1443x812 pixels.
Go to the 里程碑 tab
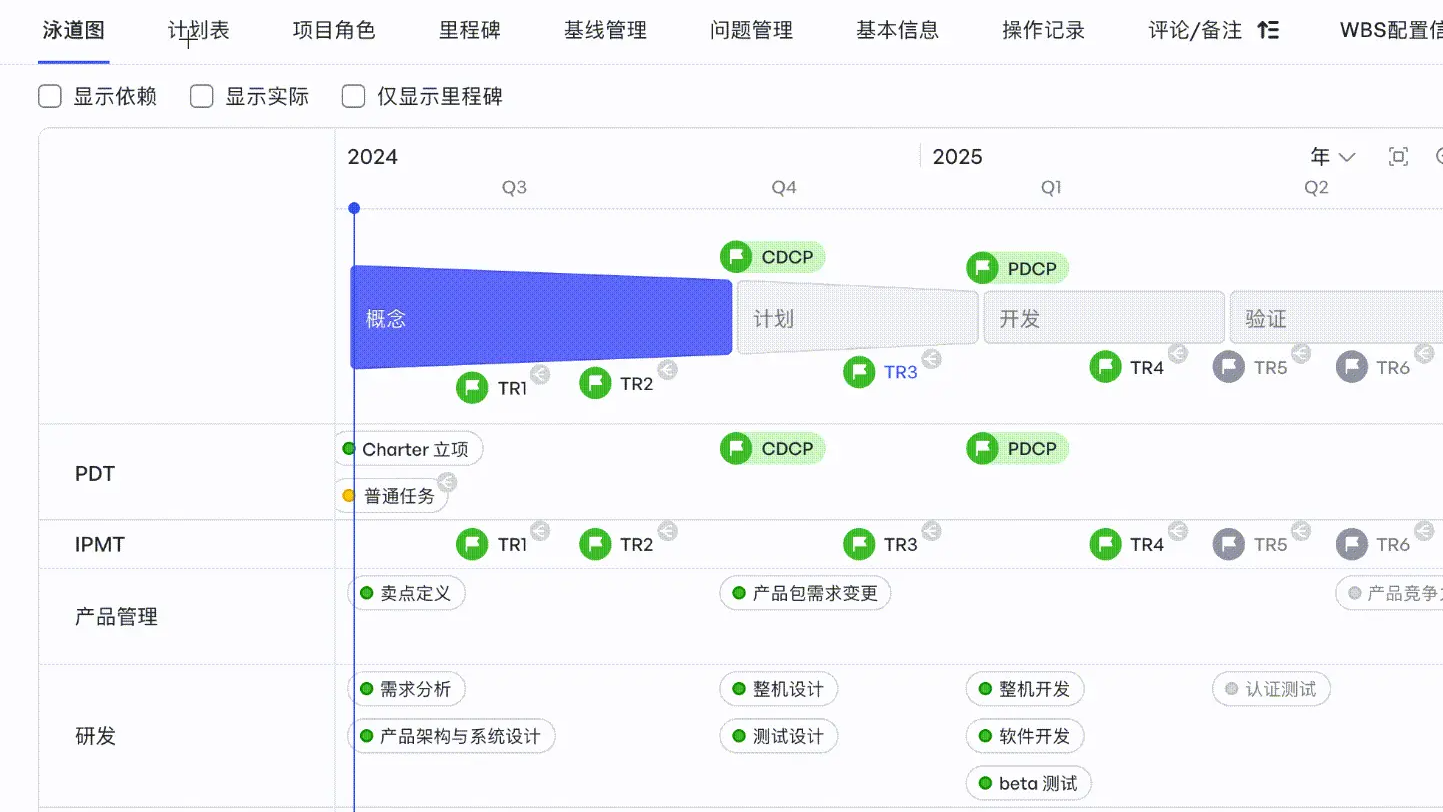coord(470,31)
